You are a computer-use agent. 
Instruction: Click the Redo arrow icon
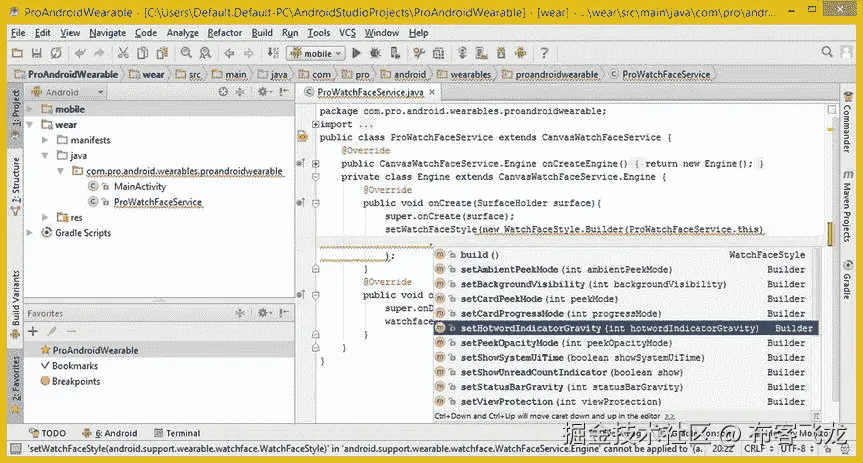click(x=99, y=53)
